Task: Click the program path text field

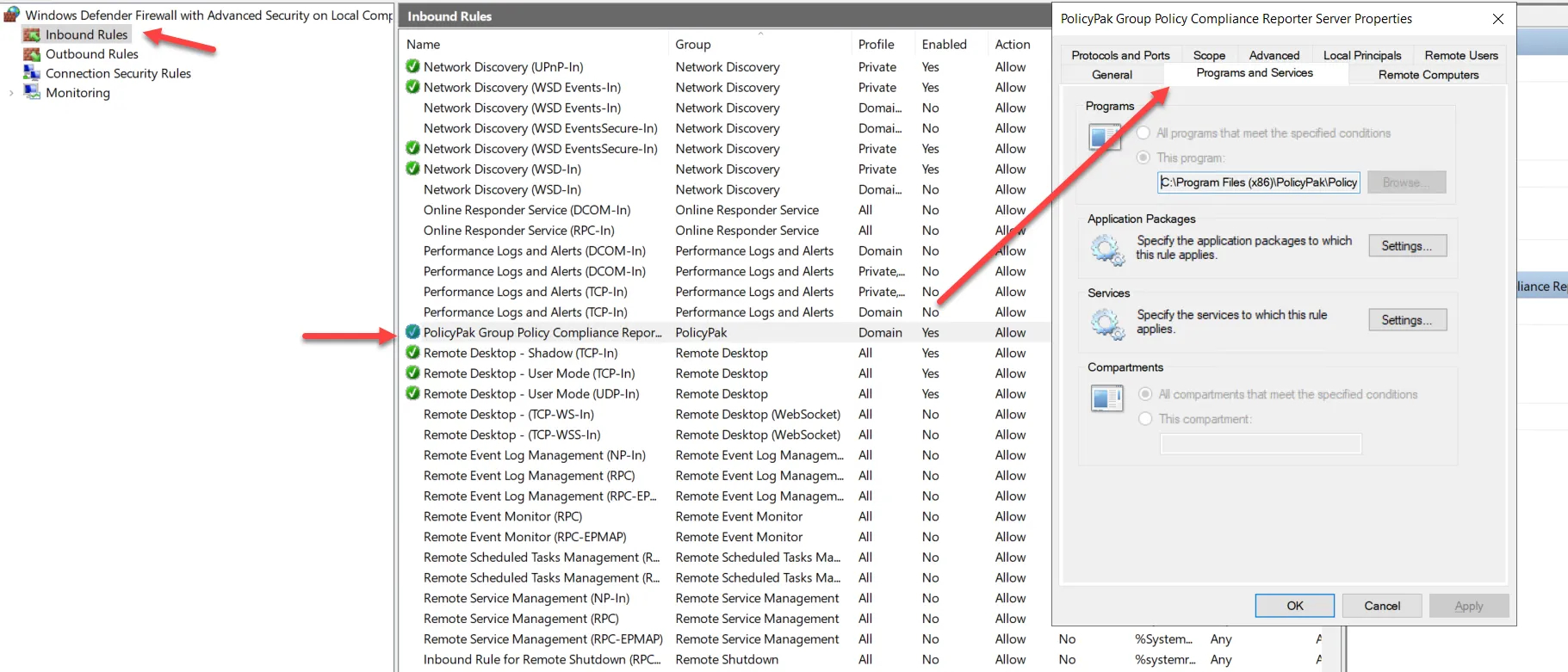Action: 1258,182
